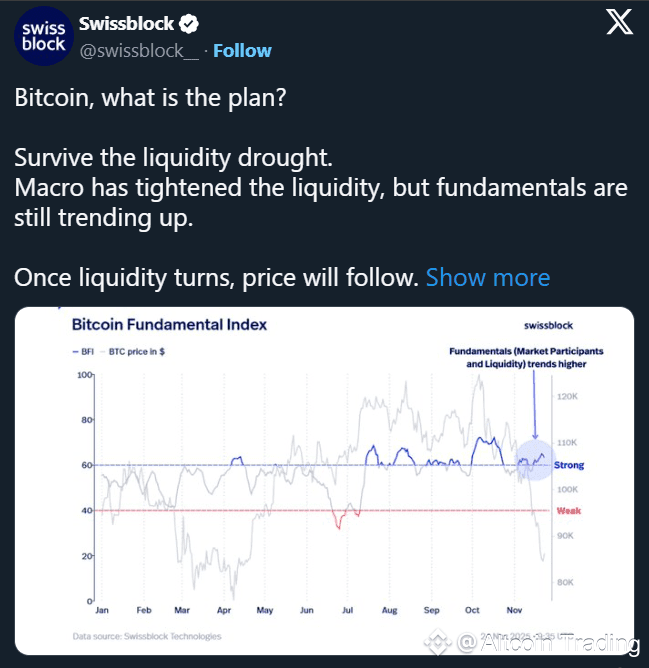Click the BFI legend marker
The width and height of the screenshot is (649, 668).
click(x=82, y=352)
